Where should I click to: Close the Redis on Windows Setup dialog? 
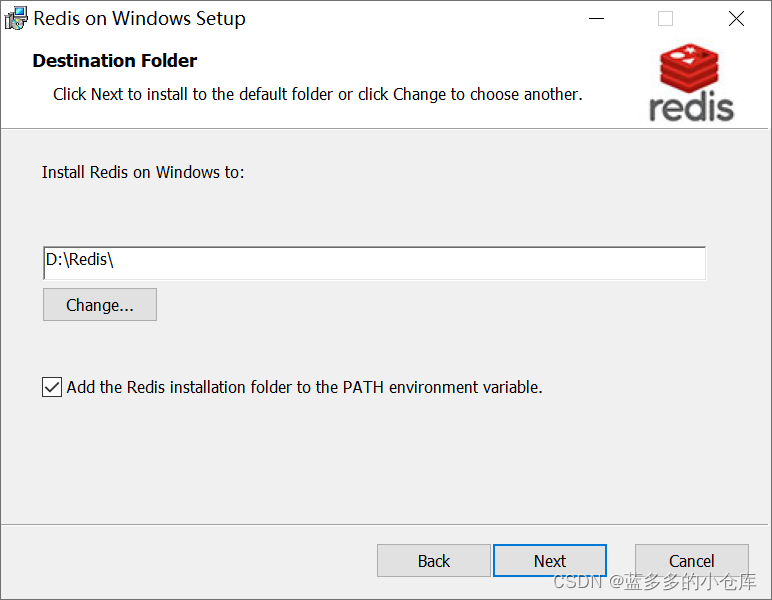click(736, 19)
